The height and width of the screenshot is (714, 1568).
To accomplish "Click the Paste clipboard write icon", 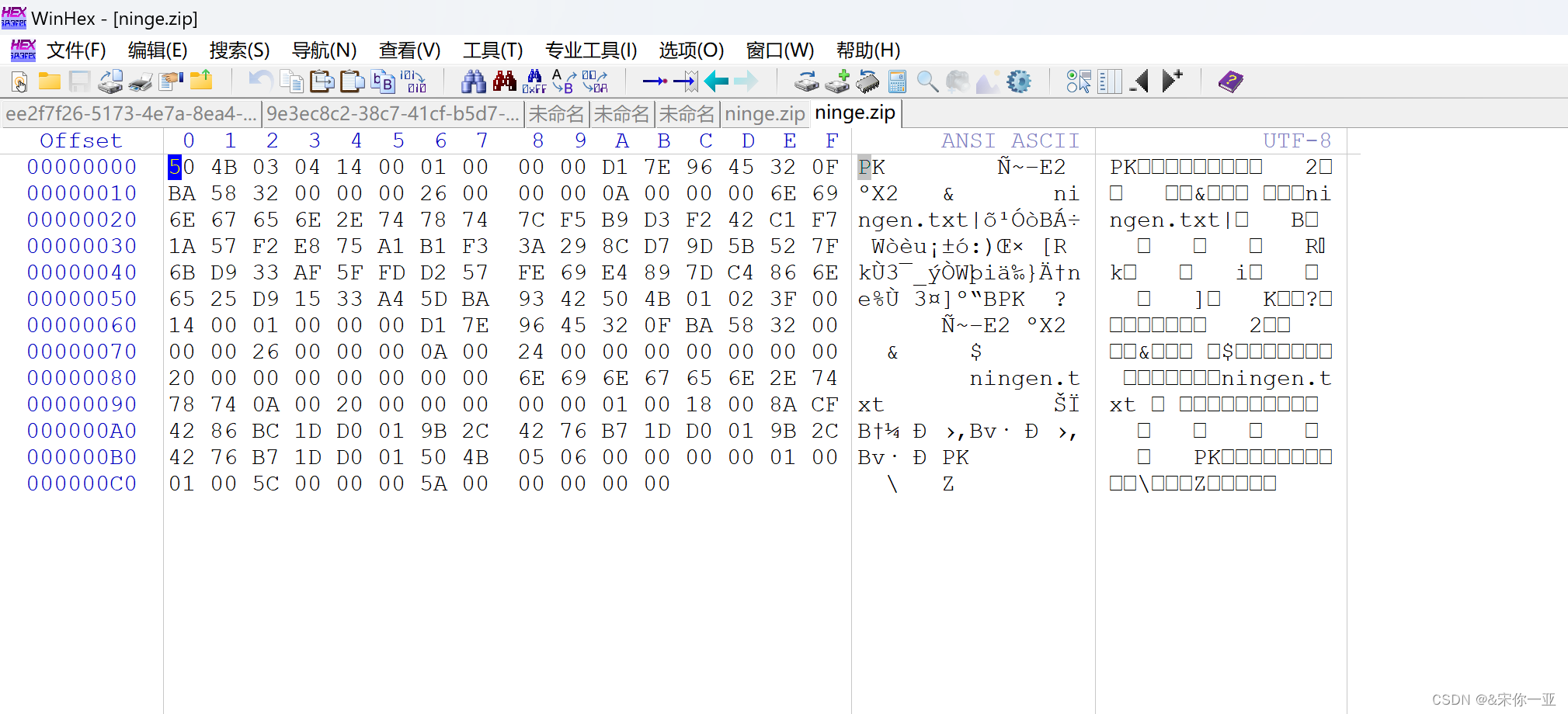I will (x=322, y=81).
